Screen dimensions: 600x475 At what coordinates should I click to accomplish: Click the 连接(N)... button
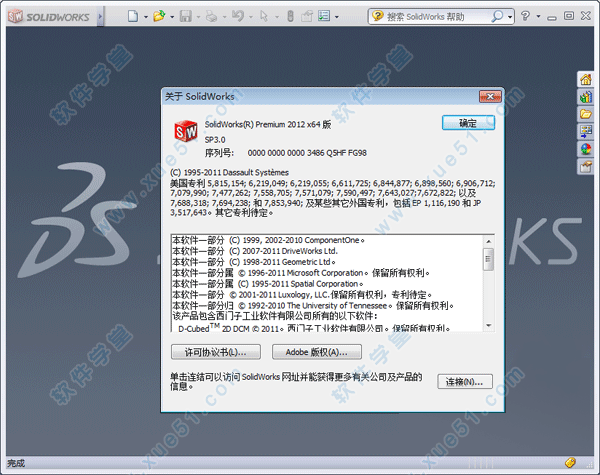click(x=465, y=382)
